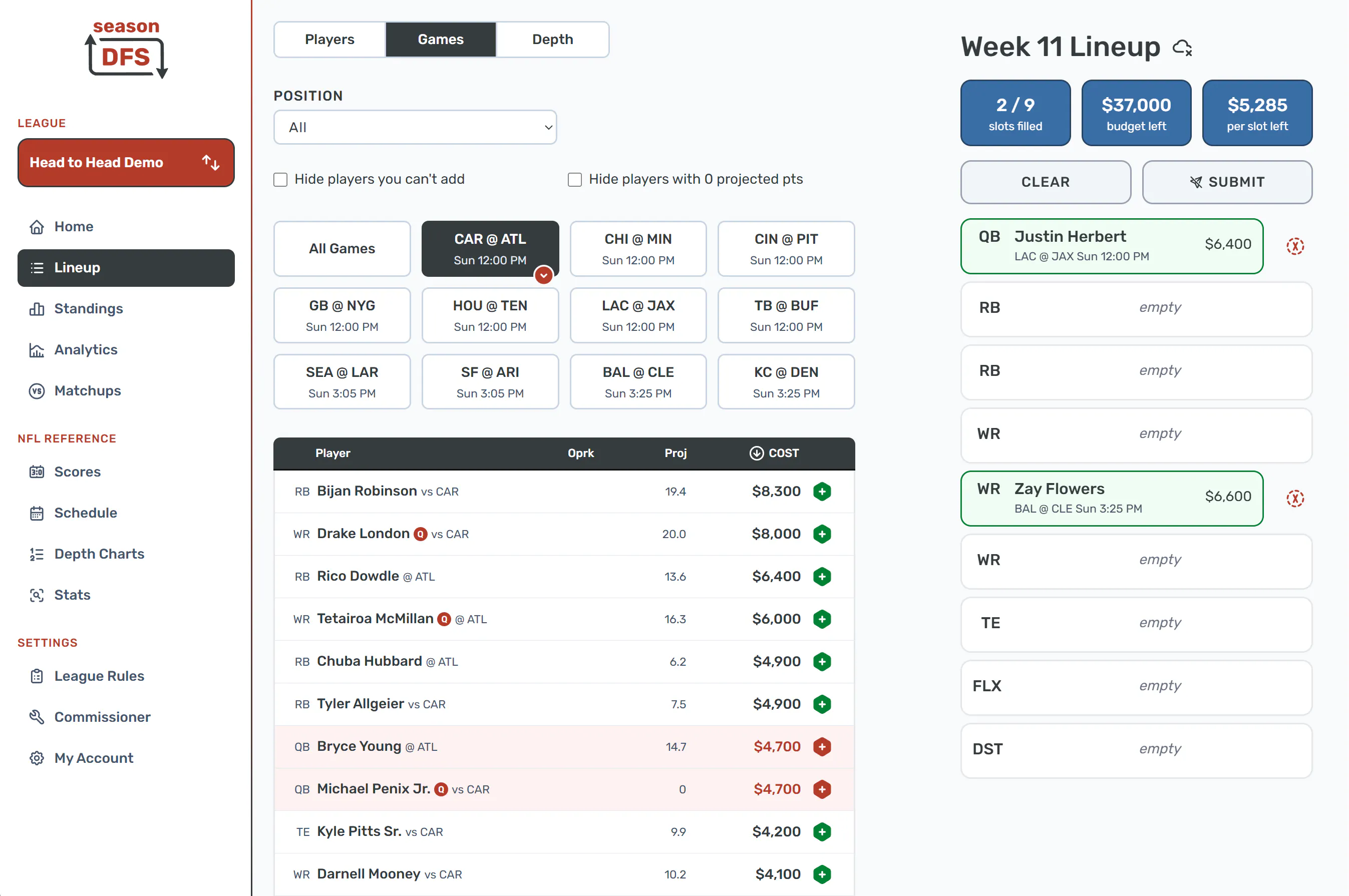Image resolution: width=1349 pixels, height=896 pixels.
Task: Add Kyle Pitts Sr. with plus icon
Action: (821, 832)
